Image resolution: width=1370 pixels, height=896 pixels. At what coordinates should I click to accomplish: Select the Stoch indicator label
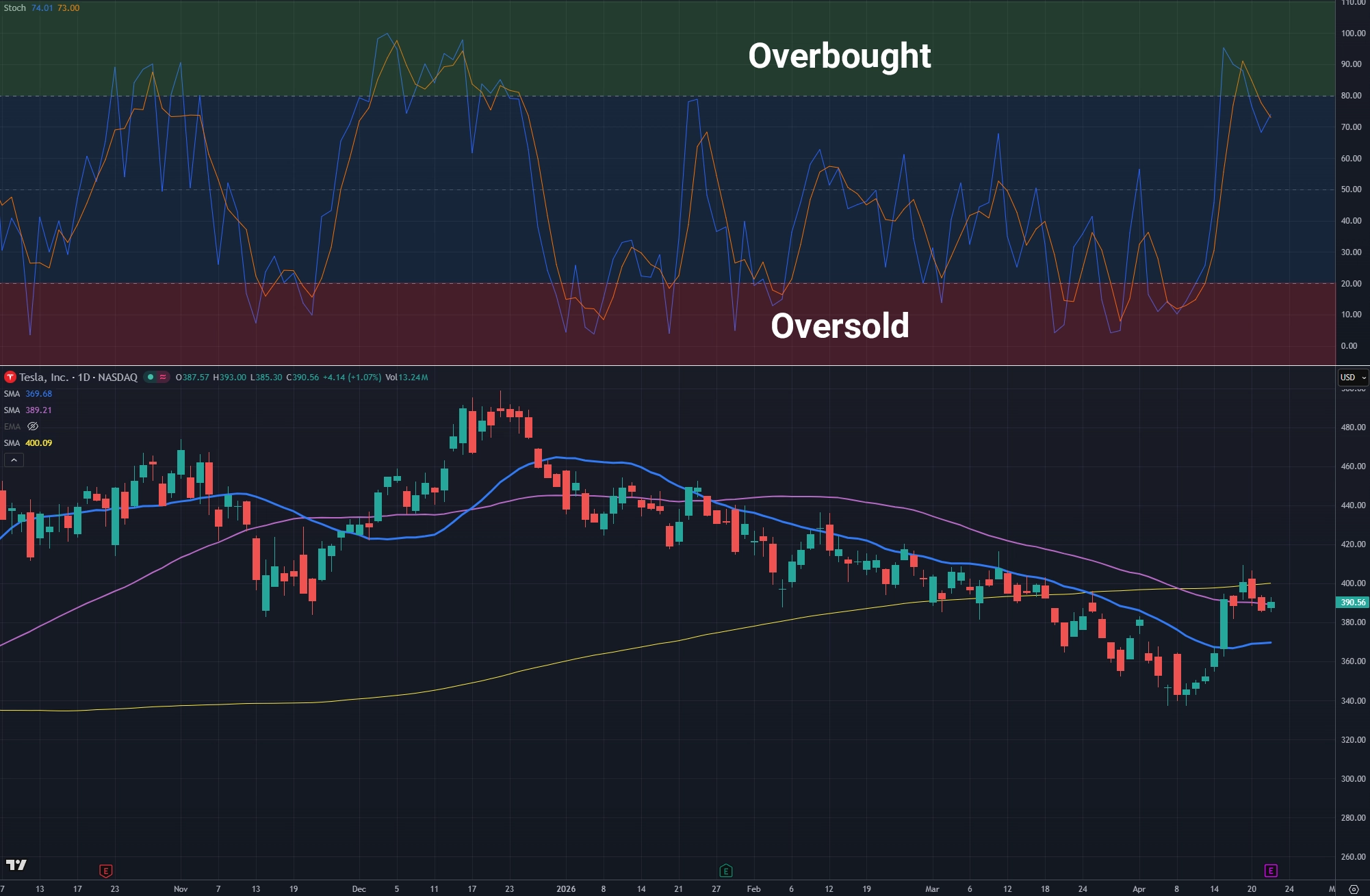[x=14, y=8]
